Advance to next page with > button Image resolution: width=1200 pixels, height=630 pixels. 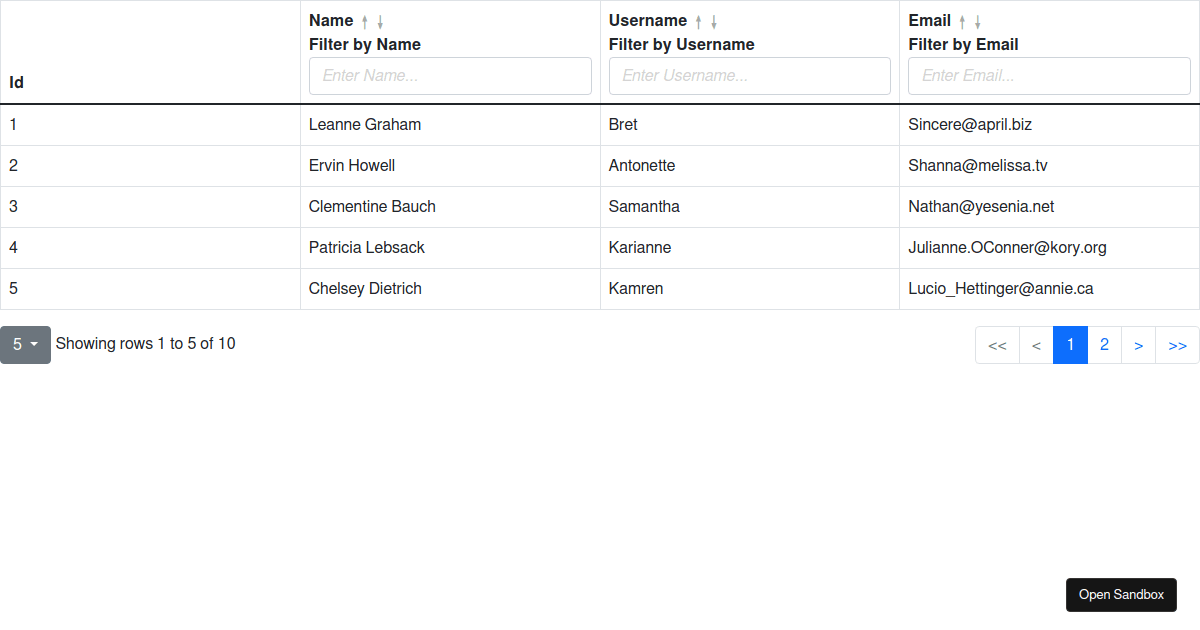(x=1138, y=346)
